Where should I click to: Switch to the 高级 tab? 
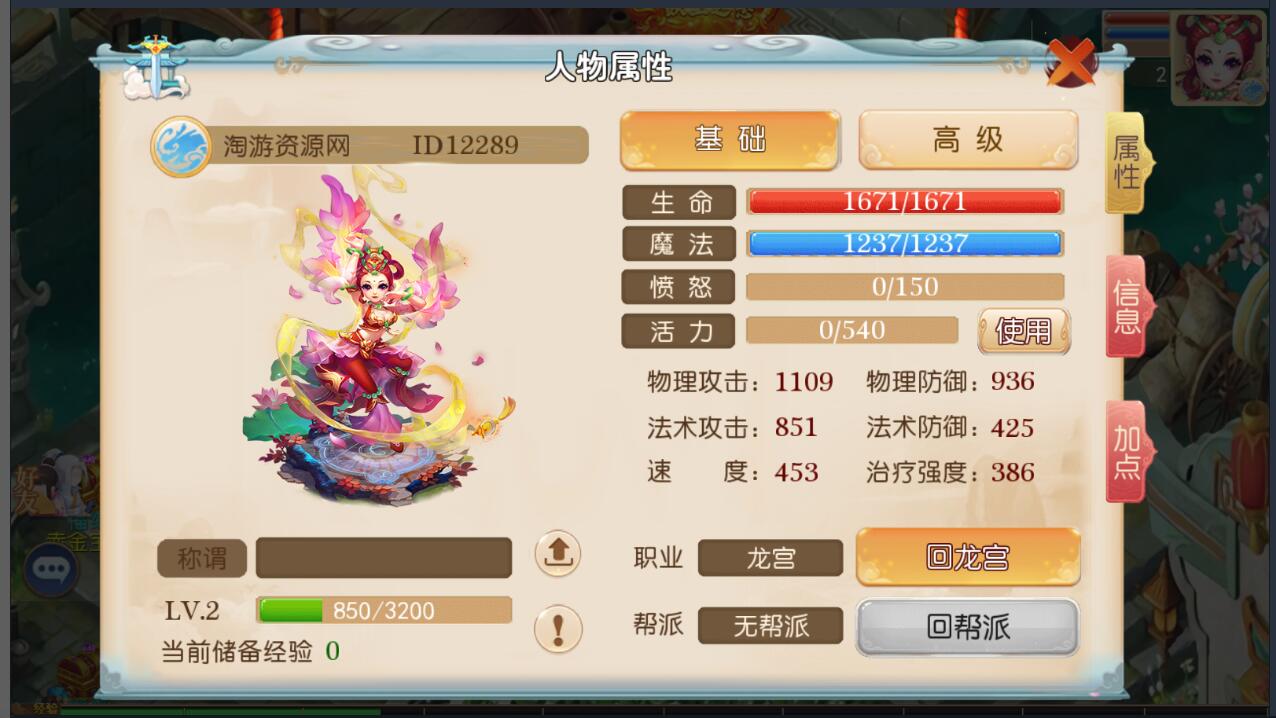[x=968, y=139]
